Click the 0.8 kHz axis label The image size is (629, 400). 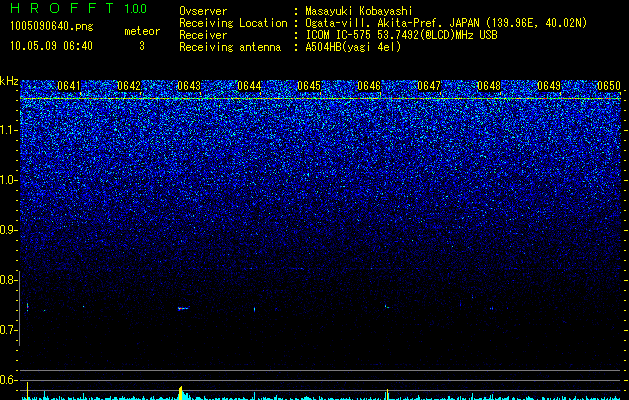(9, 280)
